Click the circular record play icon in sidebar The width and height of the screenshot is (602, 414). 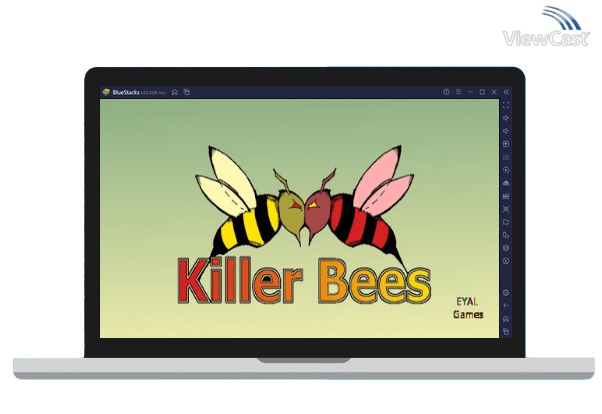506,170
